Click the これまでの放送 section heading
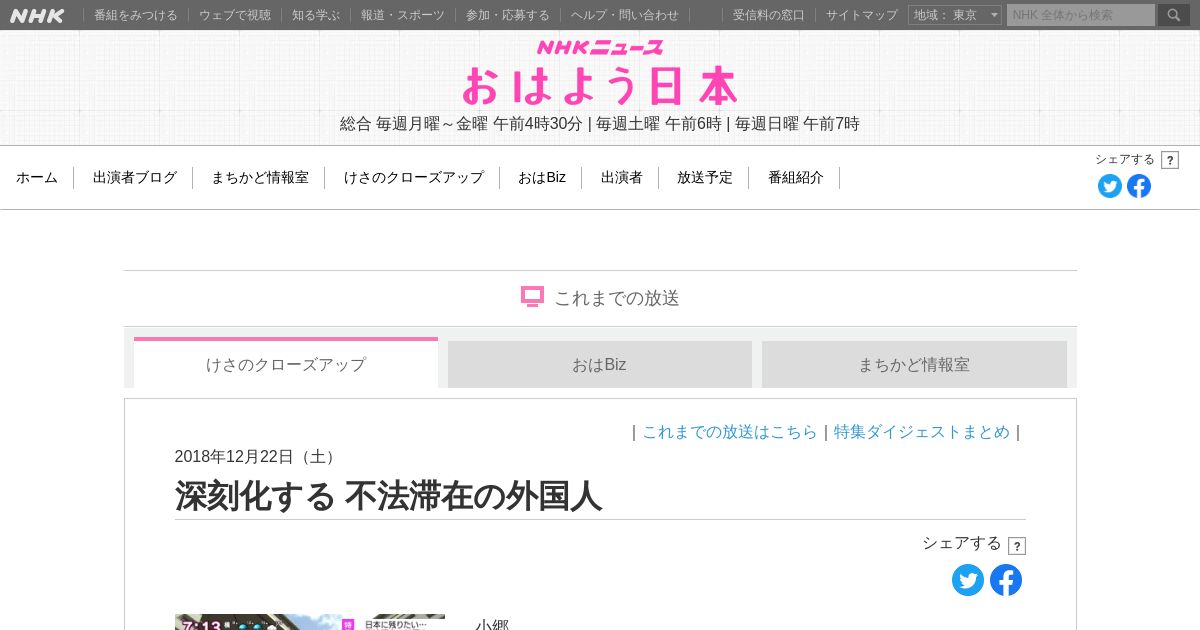The image size is (1200, 630). click(x=617, y=298)
